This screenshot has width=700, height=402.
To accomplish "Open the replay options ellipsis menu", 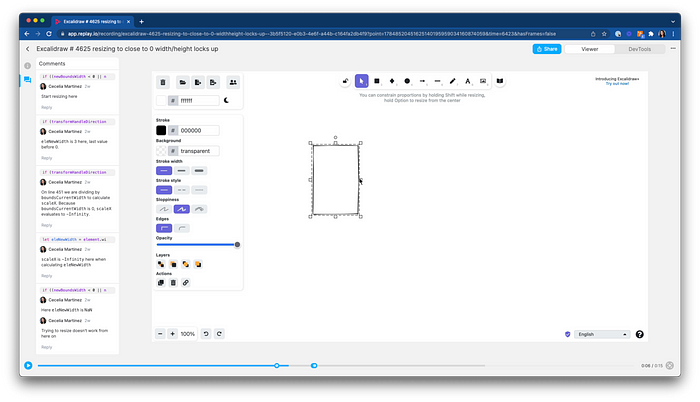I will coord(673,49).
